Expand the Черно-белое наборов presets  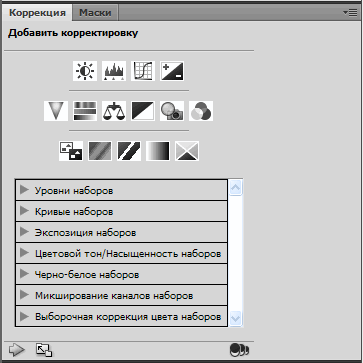point(24,274)
